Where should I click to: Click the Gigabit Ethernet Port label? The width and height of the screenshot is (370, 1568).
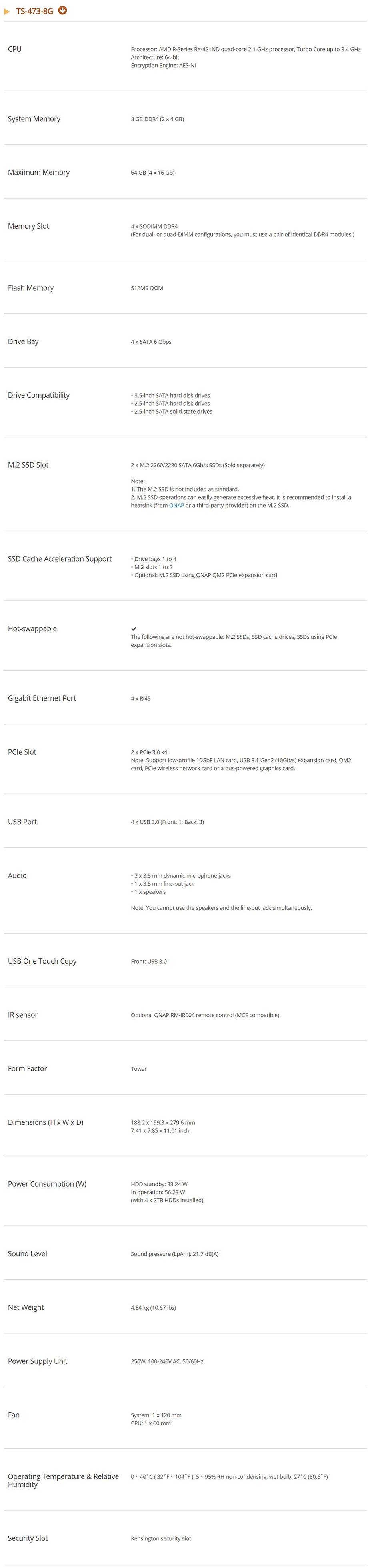point(42,698)
